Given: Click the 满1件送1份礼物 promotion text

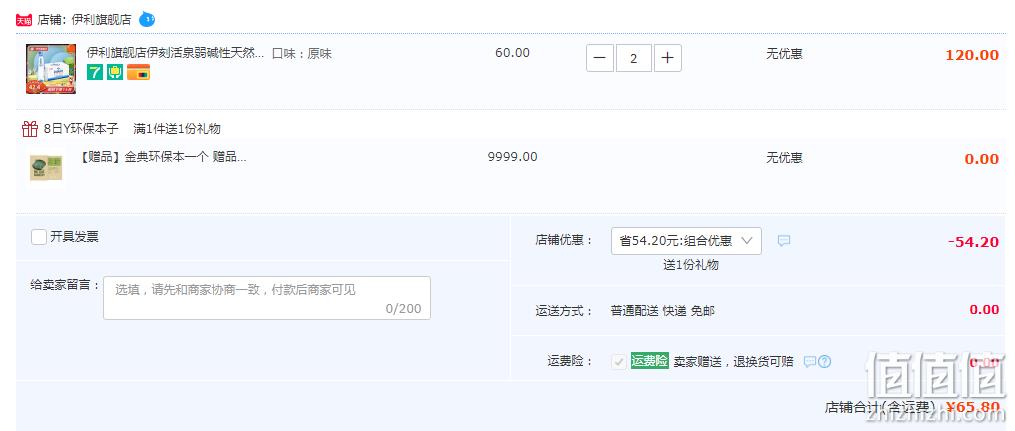Looking at the screenshot, I should click(x=177, y=129).
